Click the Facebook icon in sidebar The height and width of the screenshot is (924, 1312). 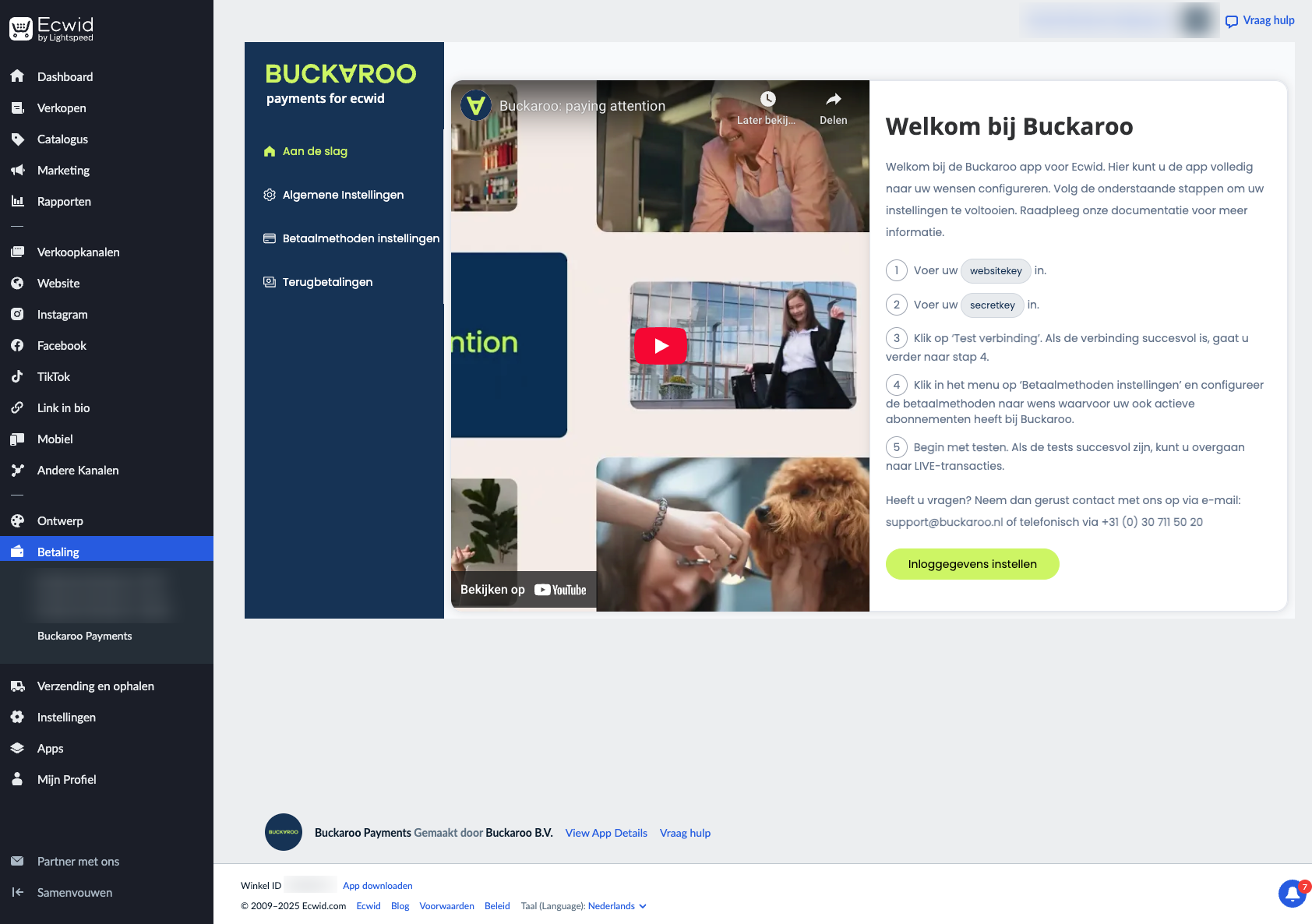click(17, 345)
